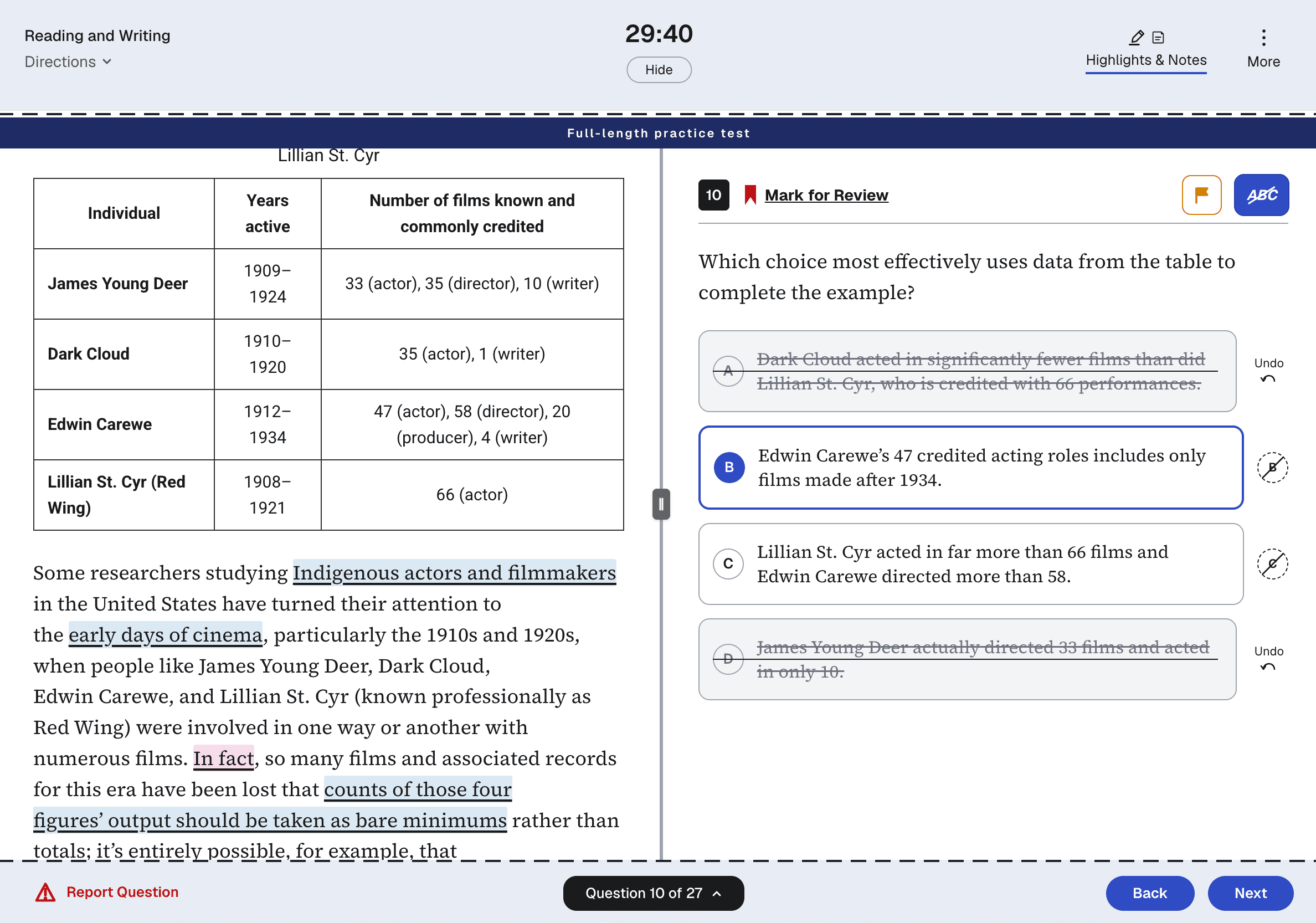This screenshot has width=1316, height=923.
Task: Select answer choice A about Dark Cloud
Action: 967,371
